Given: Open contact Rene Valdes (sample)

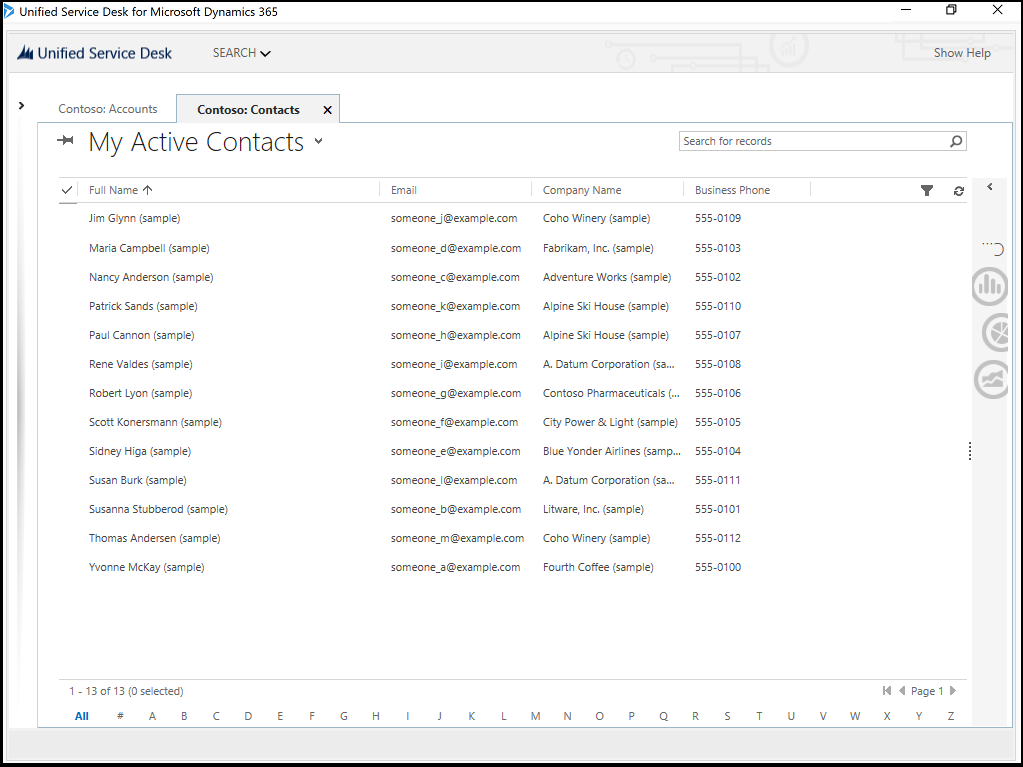Looking at the screenshot, I should (140, 364).
